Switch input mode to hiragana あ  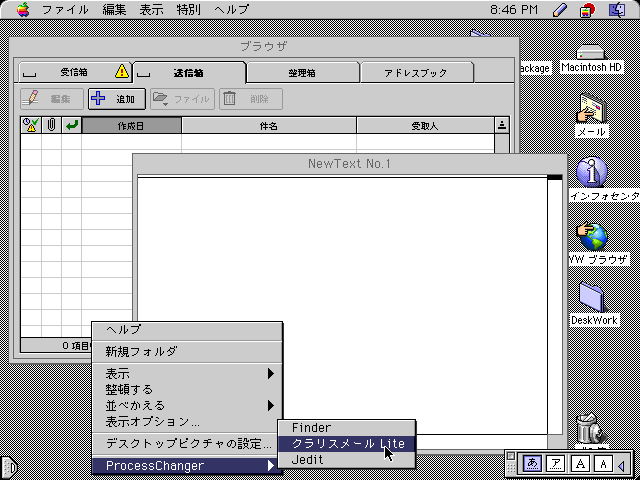coord(532,464)
